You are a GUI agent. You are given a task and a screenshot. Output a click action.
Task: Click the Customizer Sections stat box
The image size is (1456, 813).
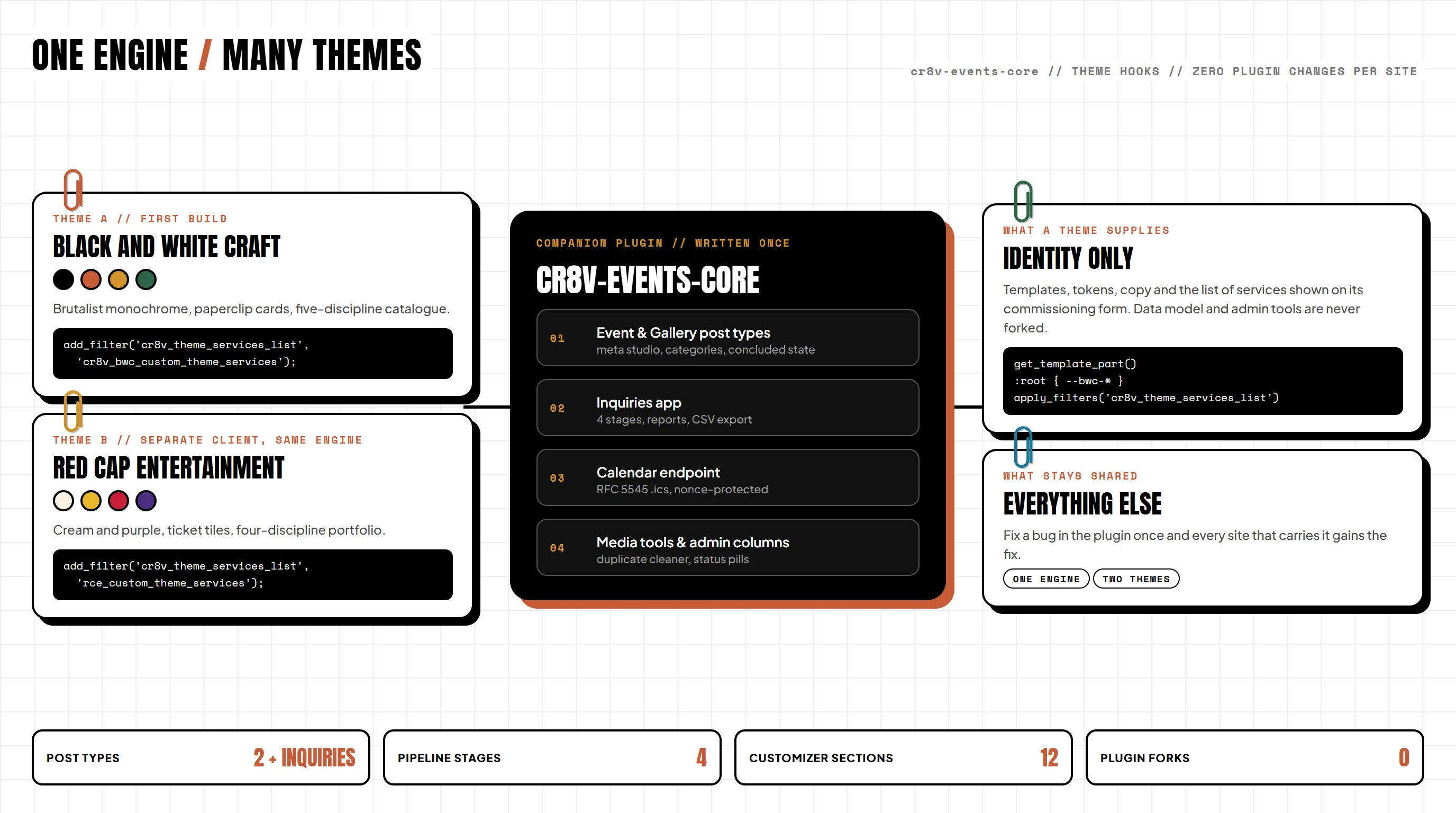(903, 757)
